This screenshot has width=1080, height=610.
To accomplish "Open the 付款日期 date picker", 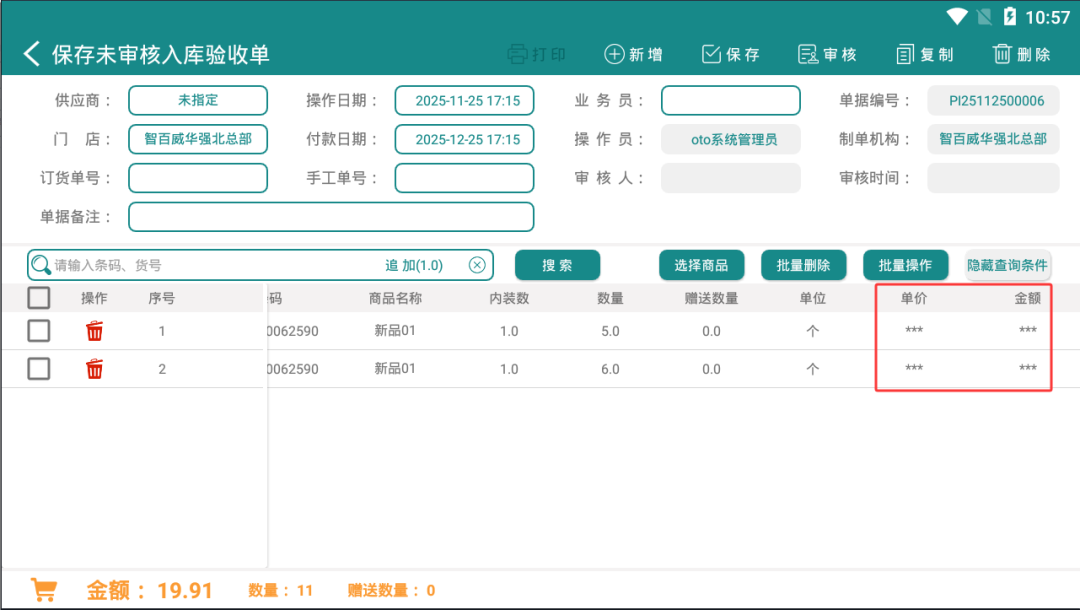I will tap(464, 139).
